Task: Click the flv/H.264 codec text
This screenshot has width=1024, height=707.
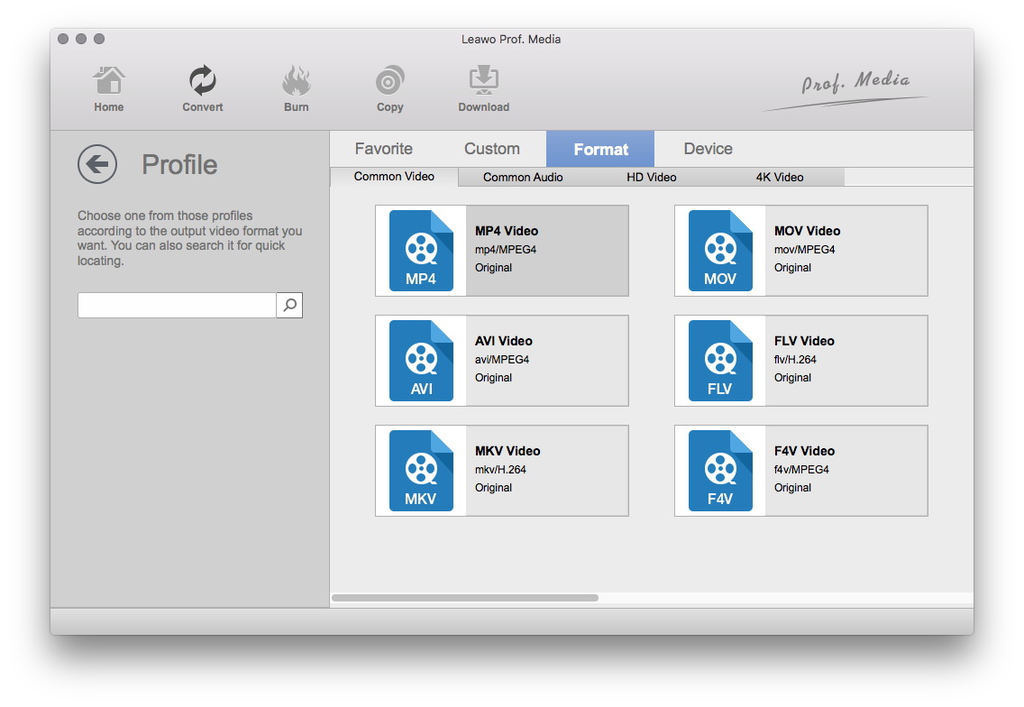Action: click(795, 360)
